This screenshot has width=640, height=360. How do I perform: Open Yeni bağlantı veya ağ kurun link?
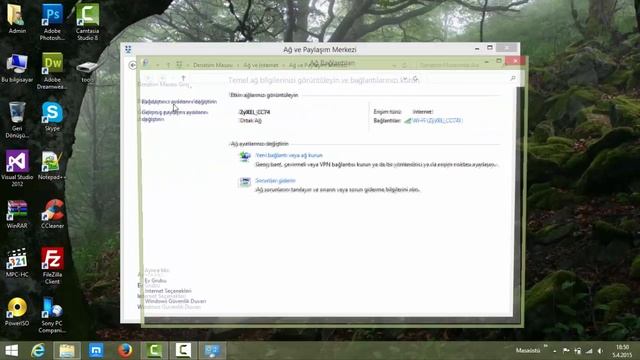pos(289,155)
